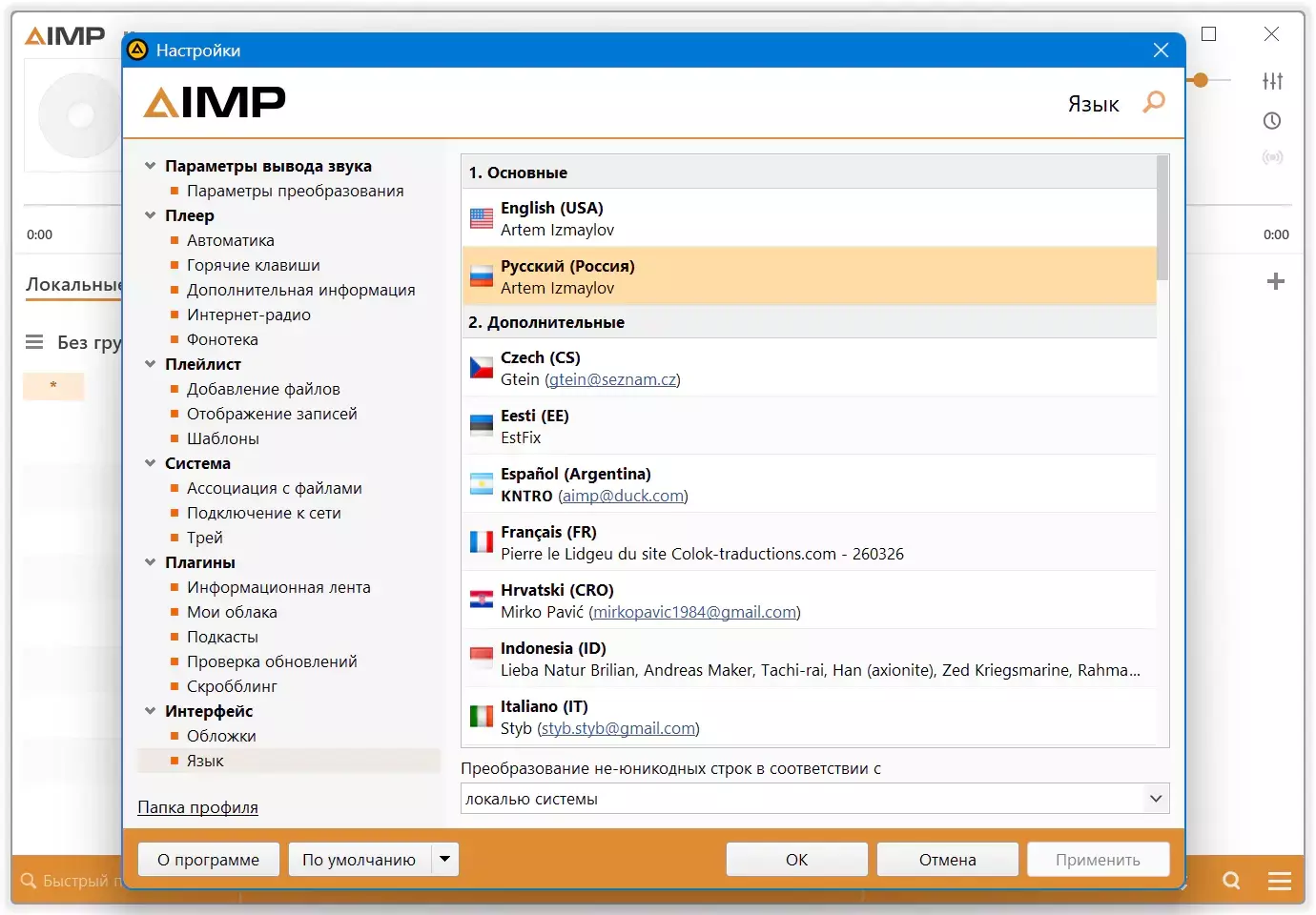The width and height of the screenshot is (1316, 915).
Task: Click the language list vertical scrollbar
Action: click(1162, 218)
